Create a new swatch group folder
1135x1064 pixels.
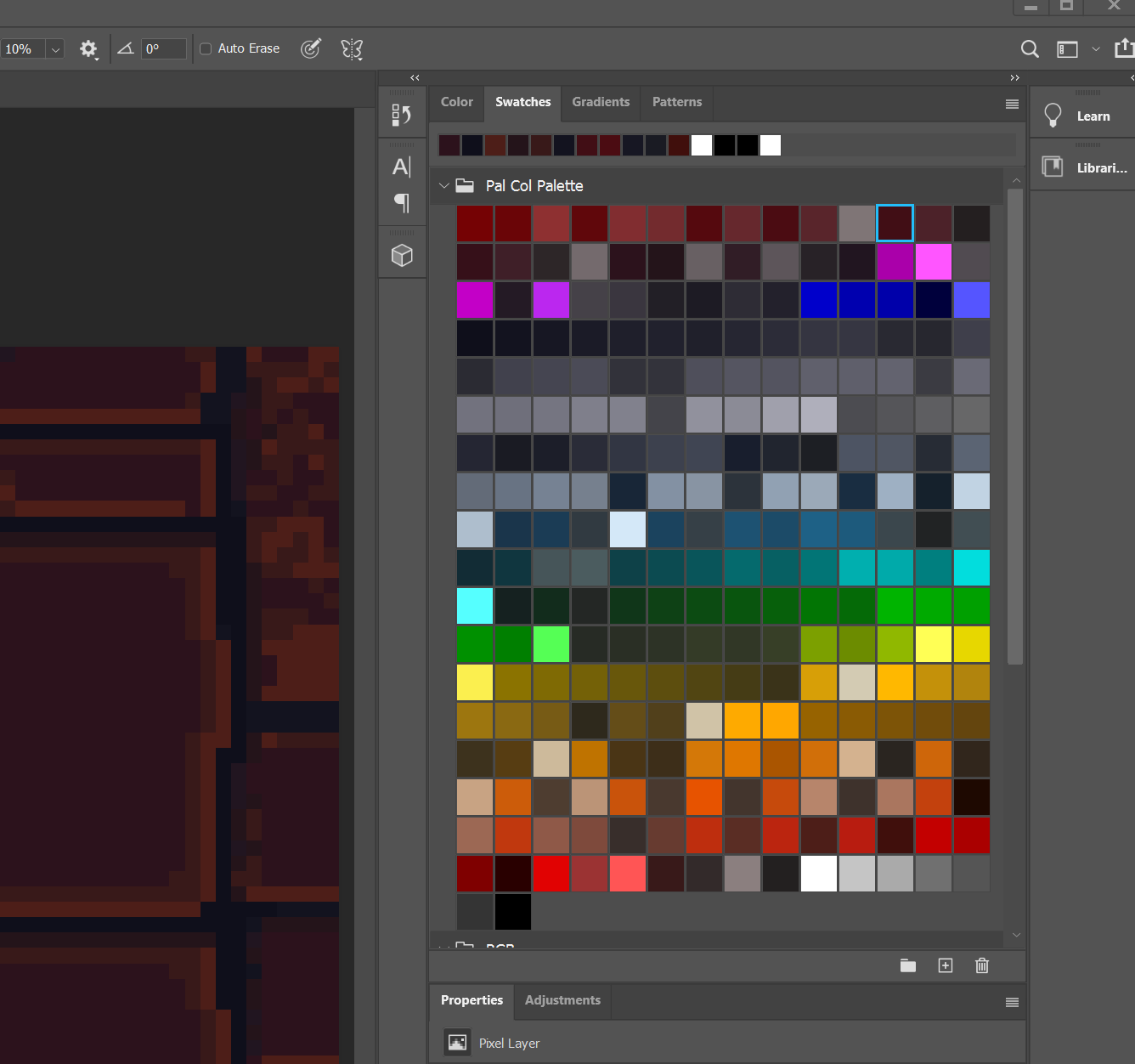[x=908, y=965]
